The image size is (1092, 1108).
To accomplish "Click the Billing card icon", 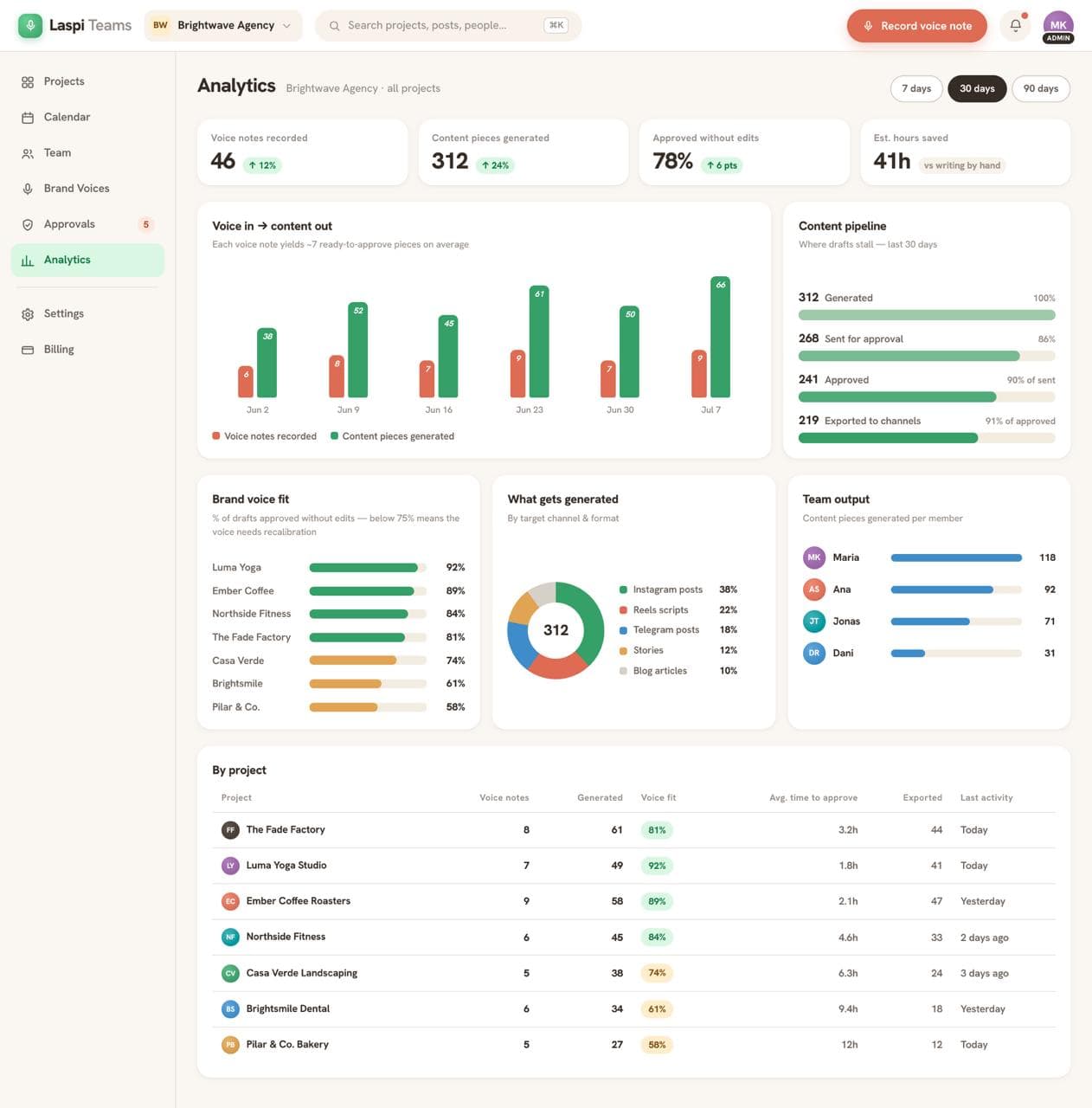I will pyautogui.click(x=28, y=350).
